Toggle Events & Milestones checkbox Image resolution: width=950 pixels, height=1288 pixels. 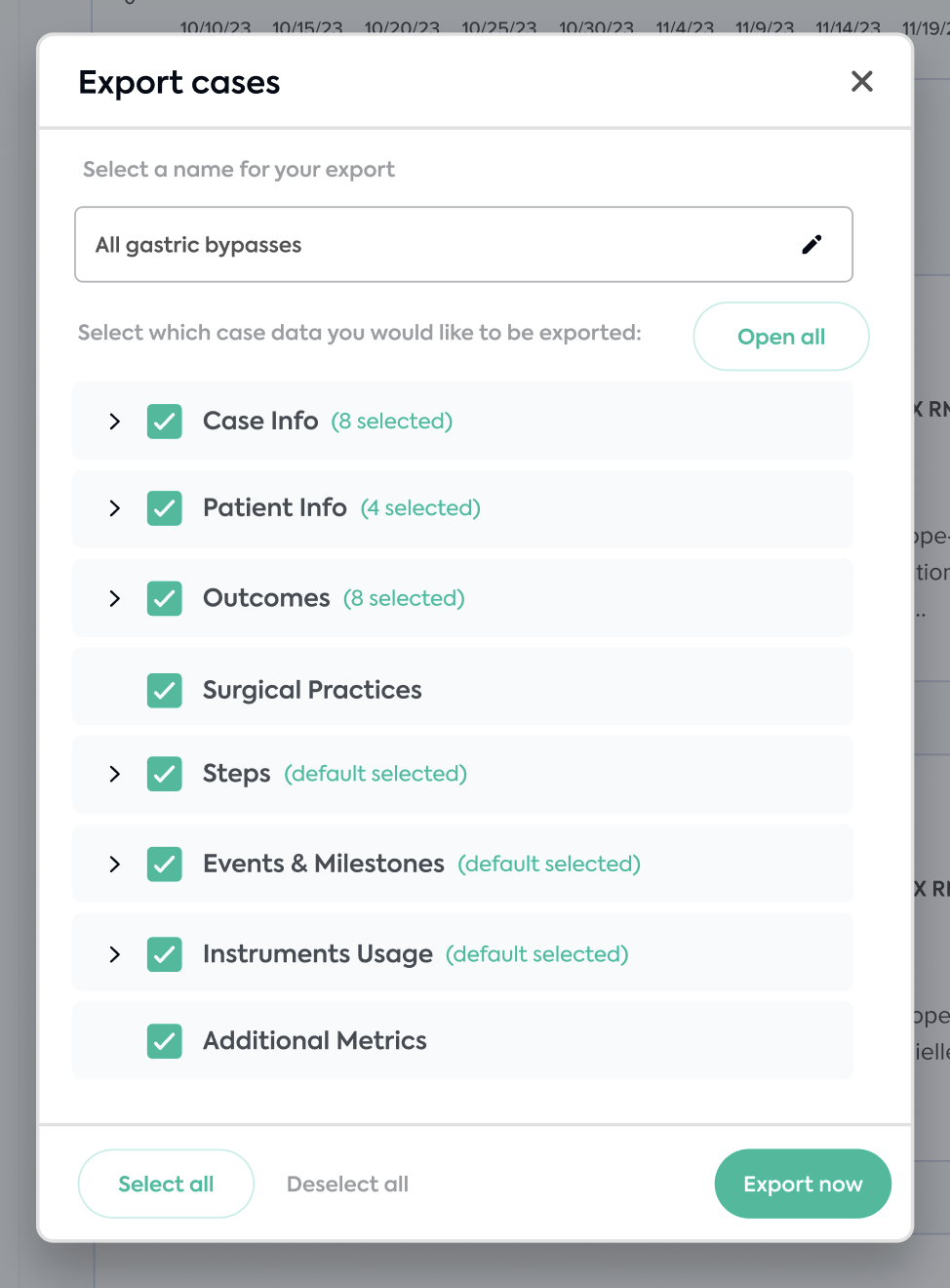point(165,865)
